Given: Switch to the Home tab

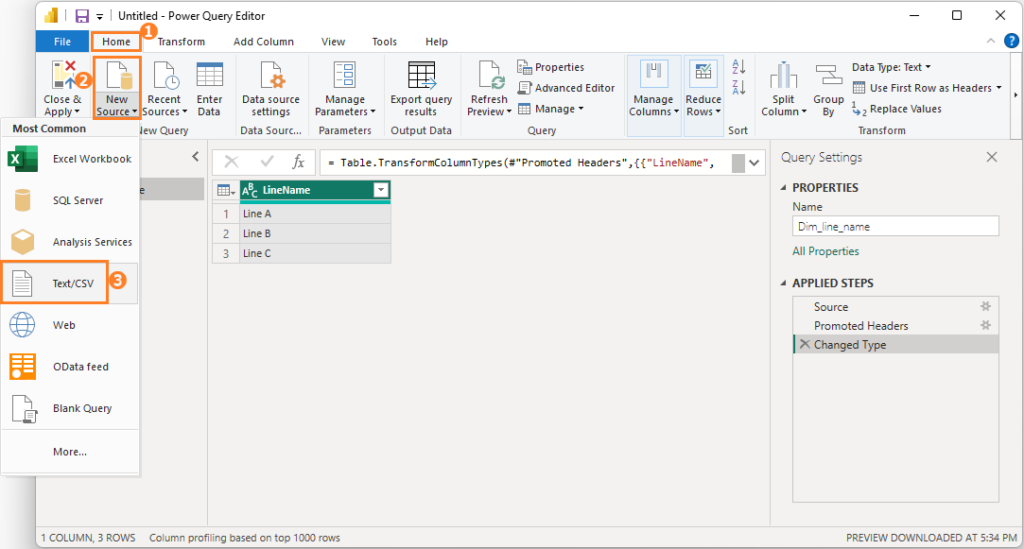Looking at the screenshot, I should 116,42.
